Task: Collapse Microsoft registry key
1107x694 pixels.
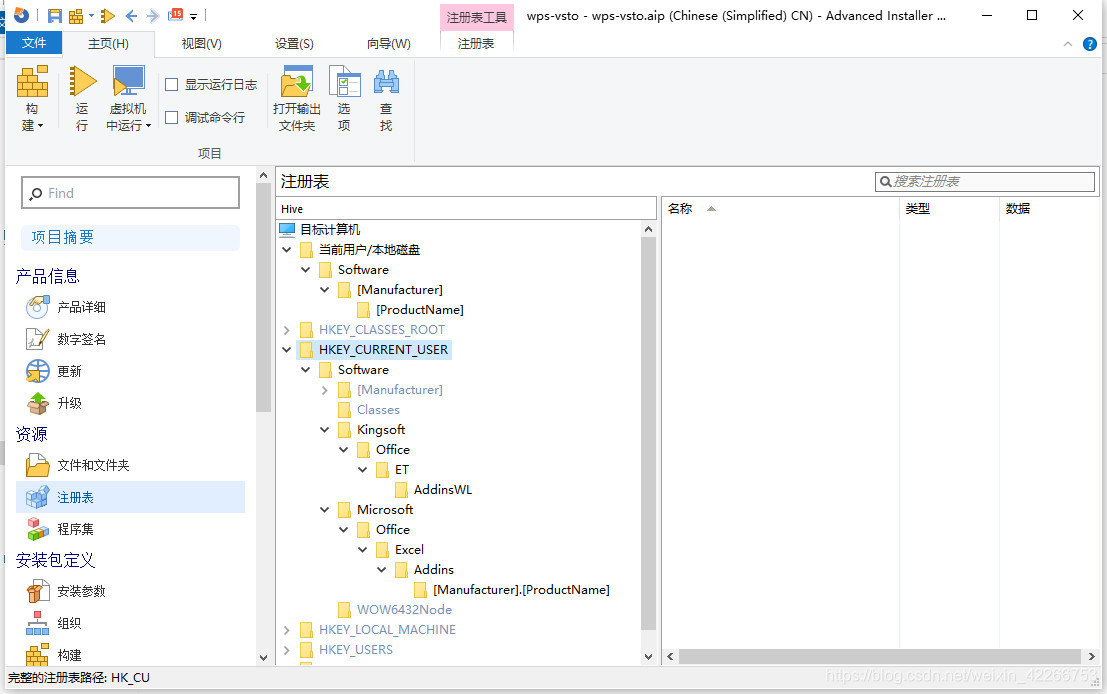Action: pos(325,509)
